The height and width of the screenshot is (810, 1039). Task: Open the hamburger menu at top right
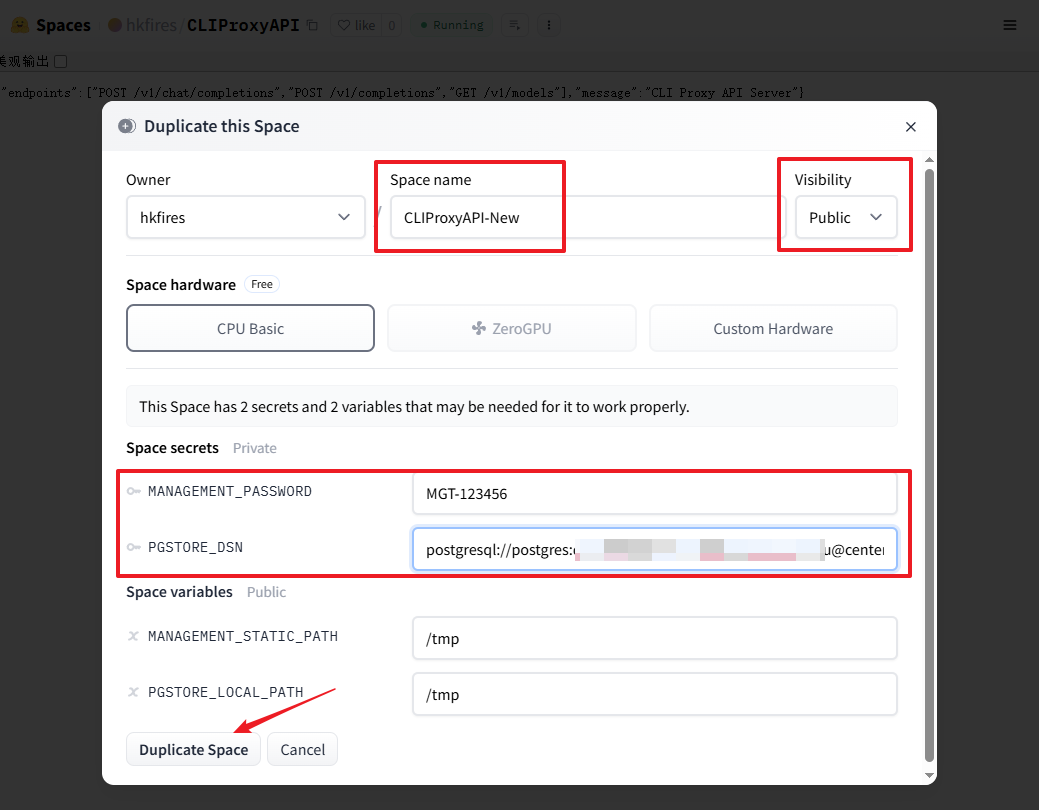coord(1010,25)
